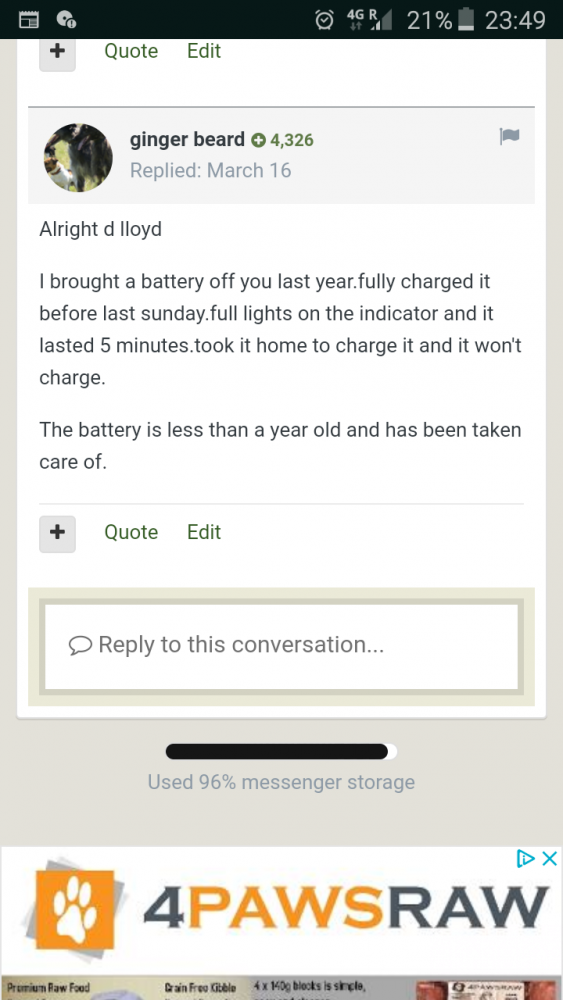Viewport: 563px width, 1000px height.
Task: Edit ginger beard's battery message
Action: (204, 532)
